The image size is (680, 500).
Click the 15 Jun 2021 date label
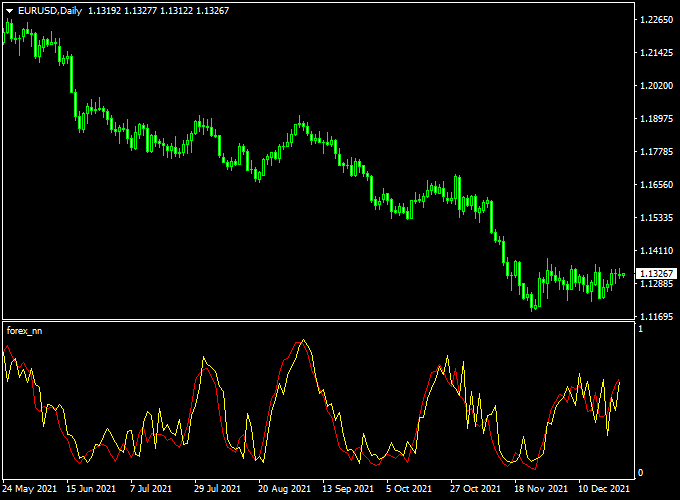(x=91, y=489)
